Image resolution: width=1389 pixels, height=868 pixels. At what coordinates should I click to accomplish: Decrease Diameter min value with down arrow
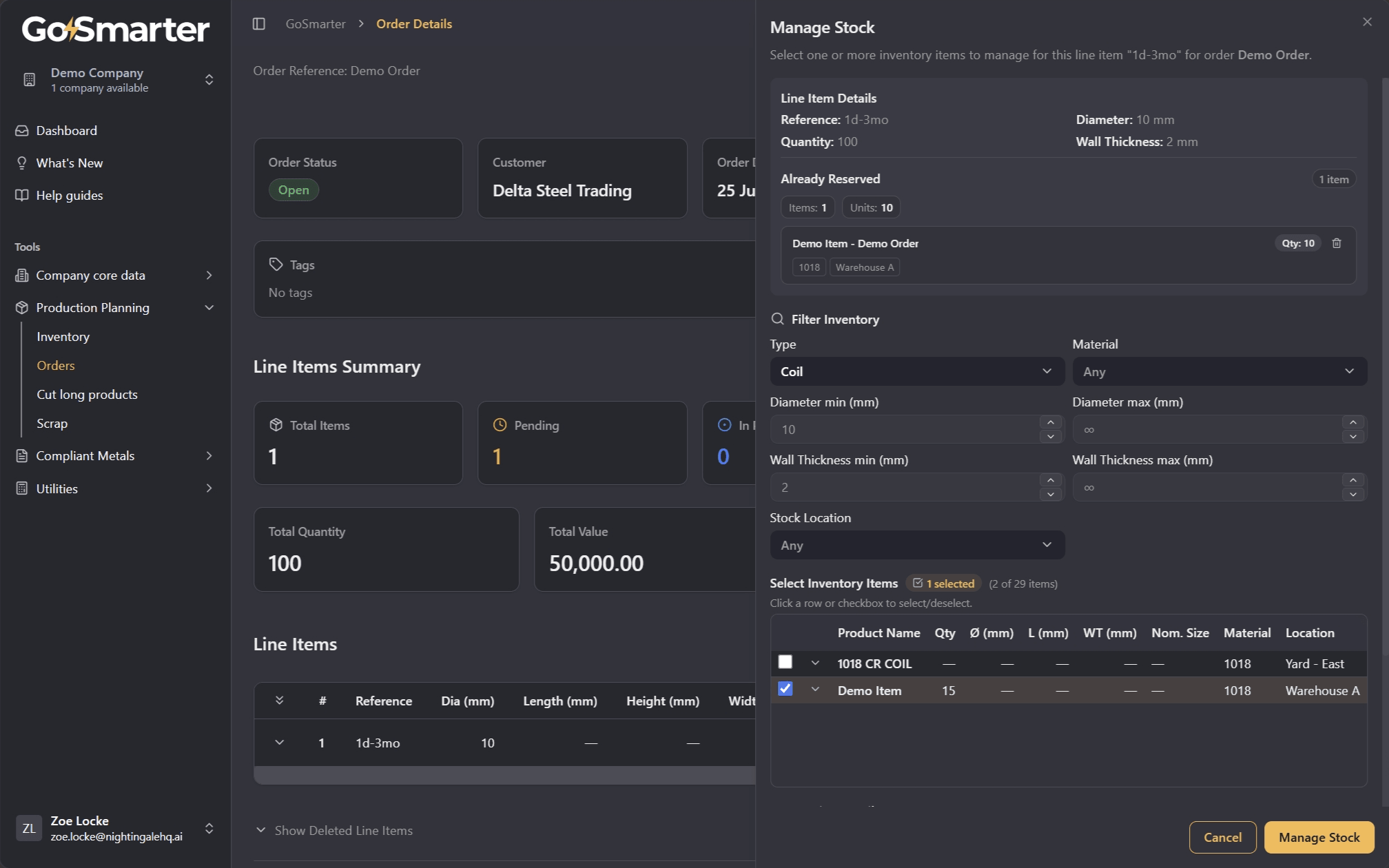tap(1050, 436)
